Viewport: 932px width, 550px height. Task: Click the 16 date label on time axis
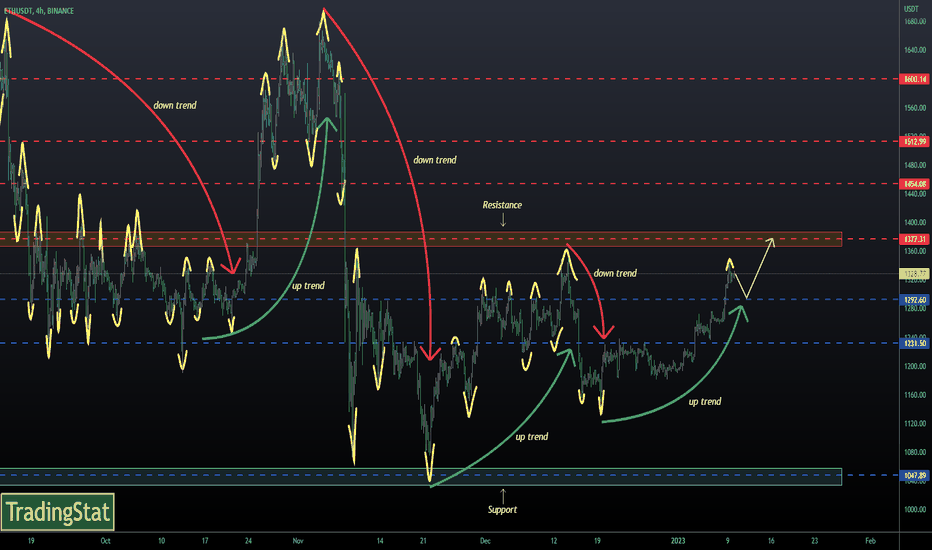(x=771, y=541)
